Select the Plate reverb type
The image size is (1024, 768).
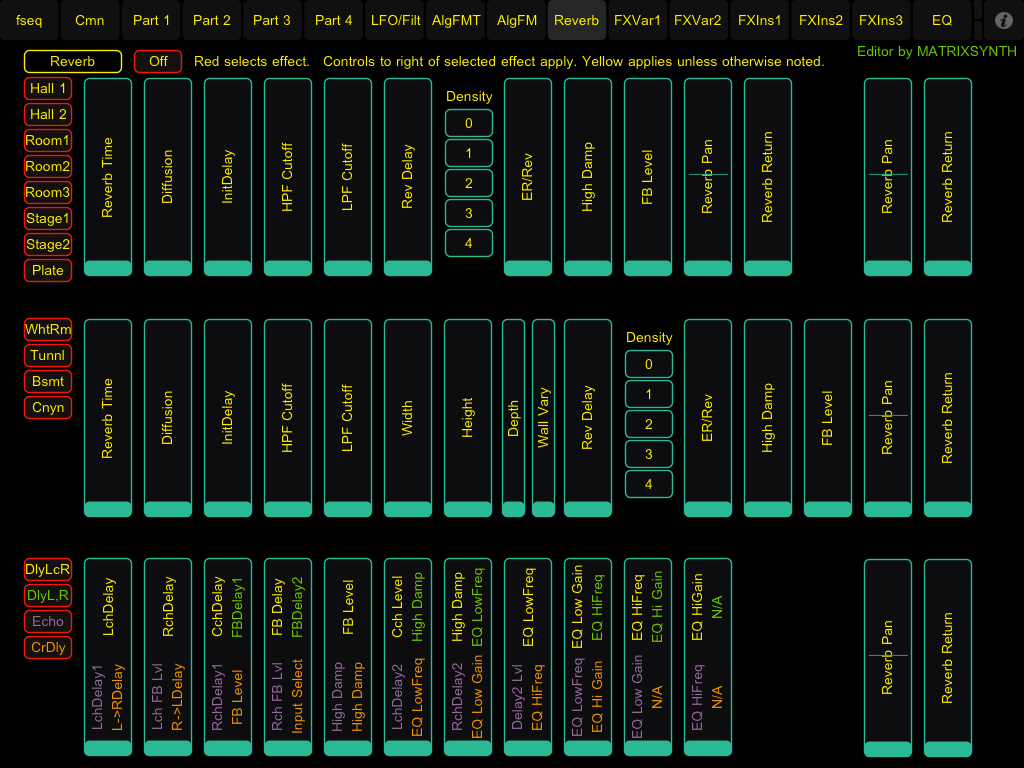click(48, 271)
